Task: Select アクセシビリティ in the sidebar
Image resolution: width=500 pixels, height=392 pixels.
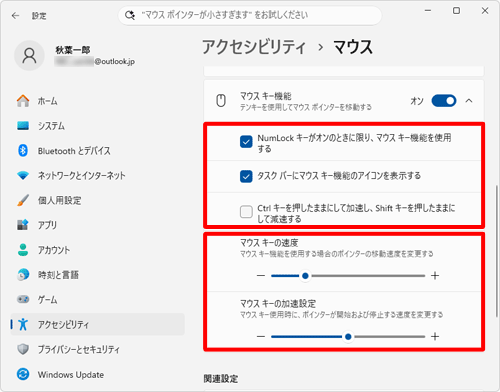Action: 98,324
